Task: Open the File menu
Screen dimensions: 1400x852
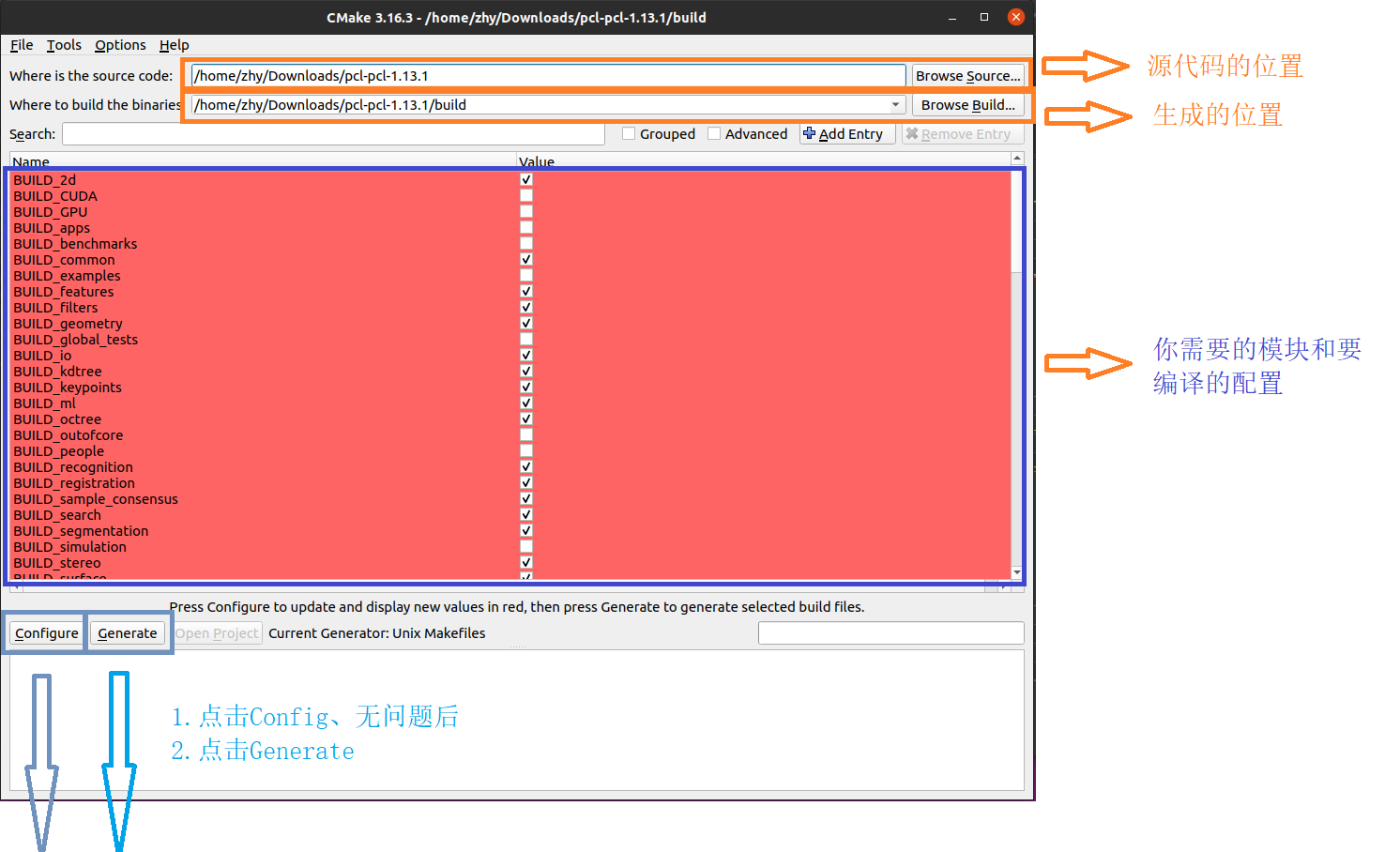Action: [22, 45]
